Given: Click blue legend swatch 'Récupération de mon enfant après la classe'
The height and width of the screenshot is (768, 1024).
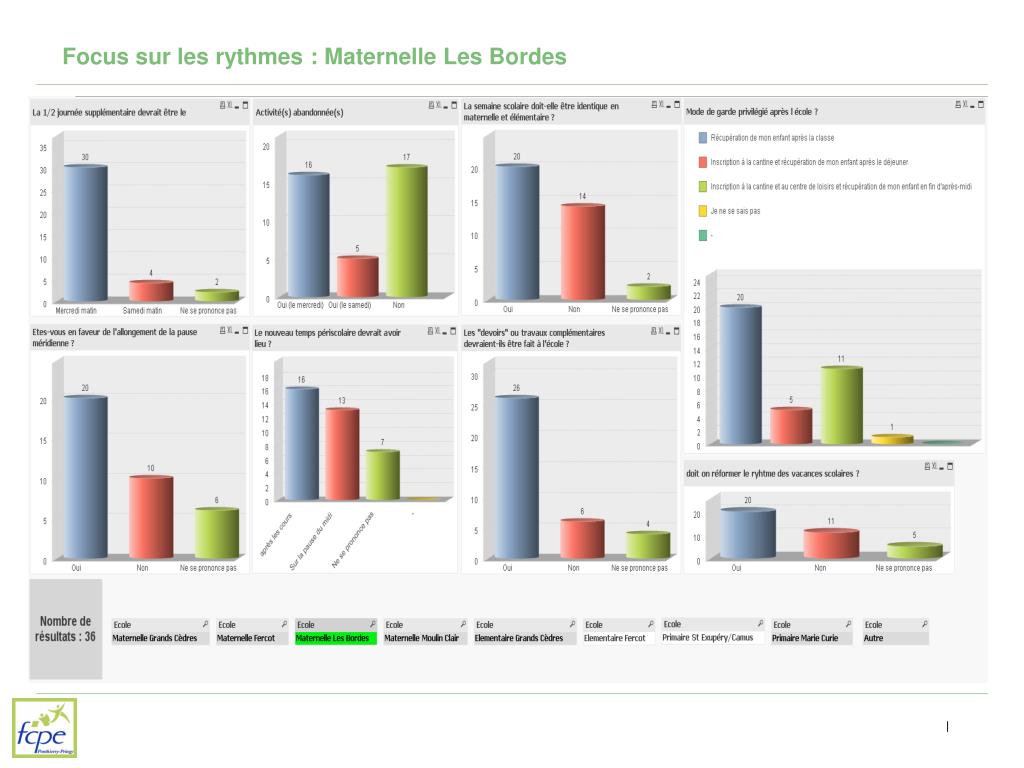Looking at the screenshot, I should tap(703, 138).
